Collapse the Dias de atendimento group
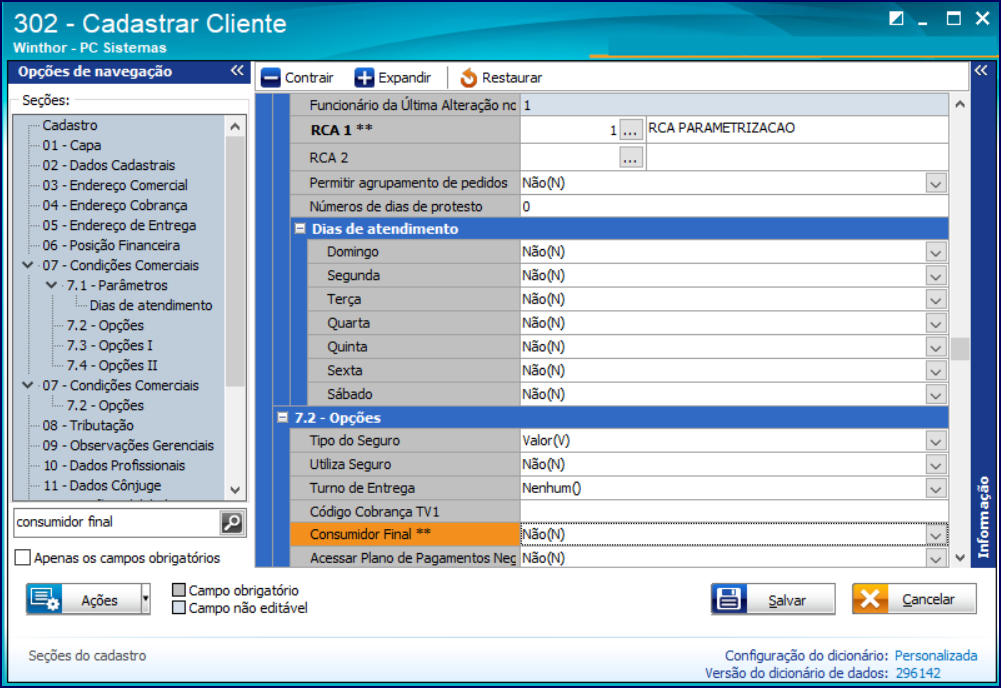The image size is (1001, 688). coord(300,228)
